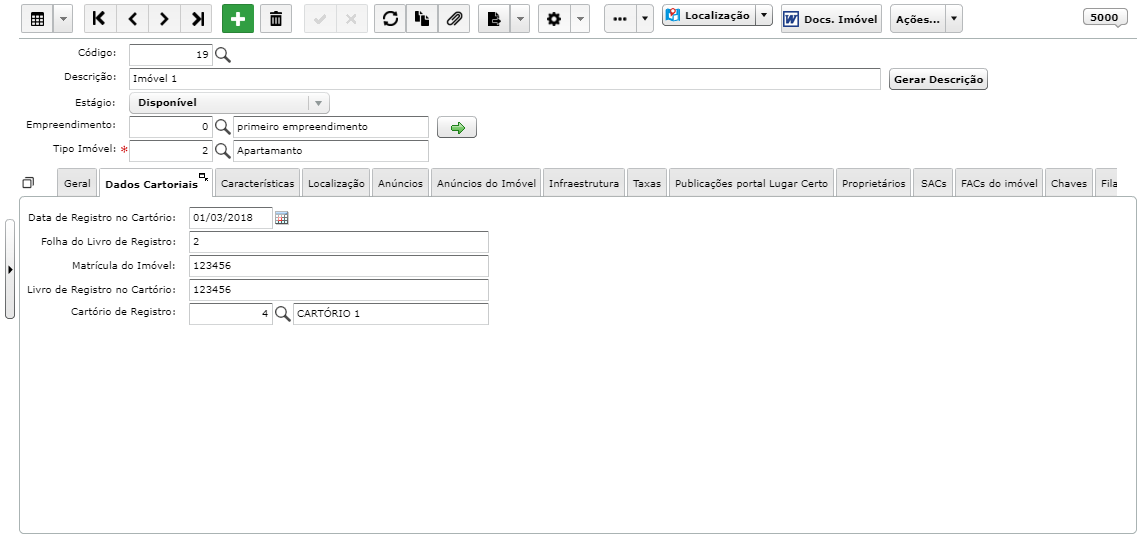
Task: Open the Localização tab
Action: tap(336, 183)
